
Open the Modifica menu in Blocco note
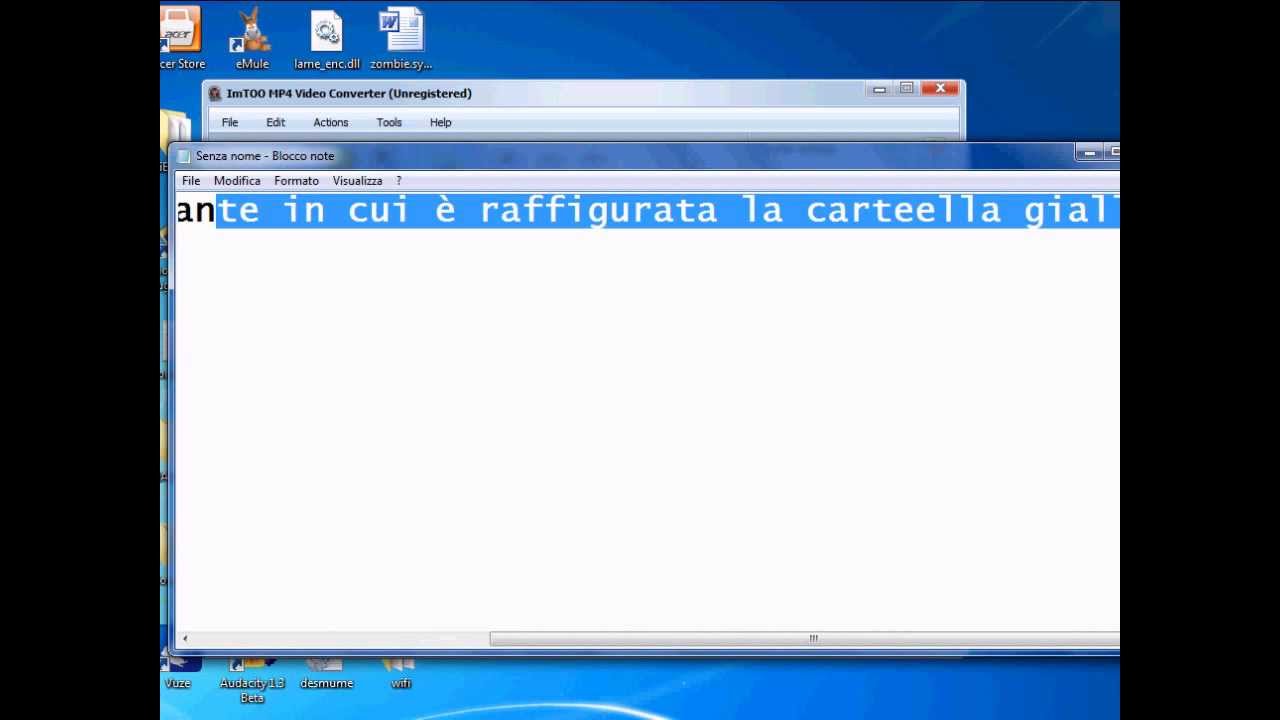pos(237,181)
